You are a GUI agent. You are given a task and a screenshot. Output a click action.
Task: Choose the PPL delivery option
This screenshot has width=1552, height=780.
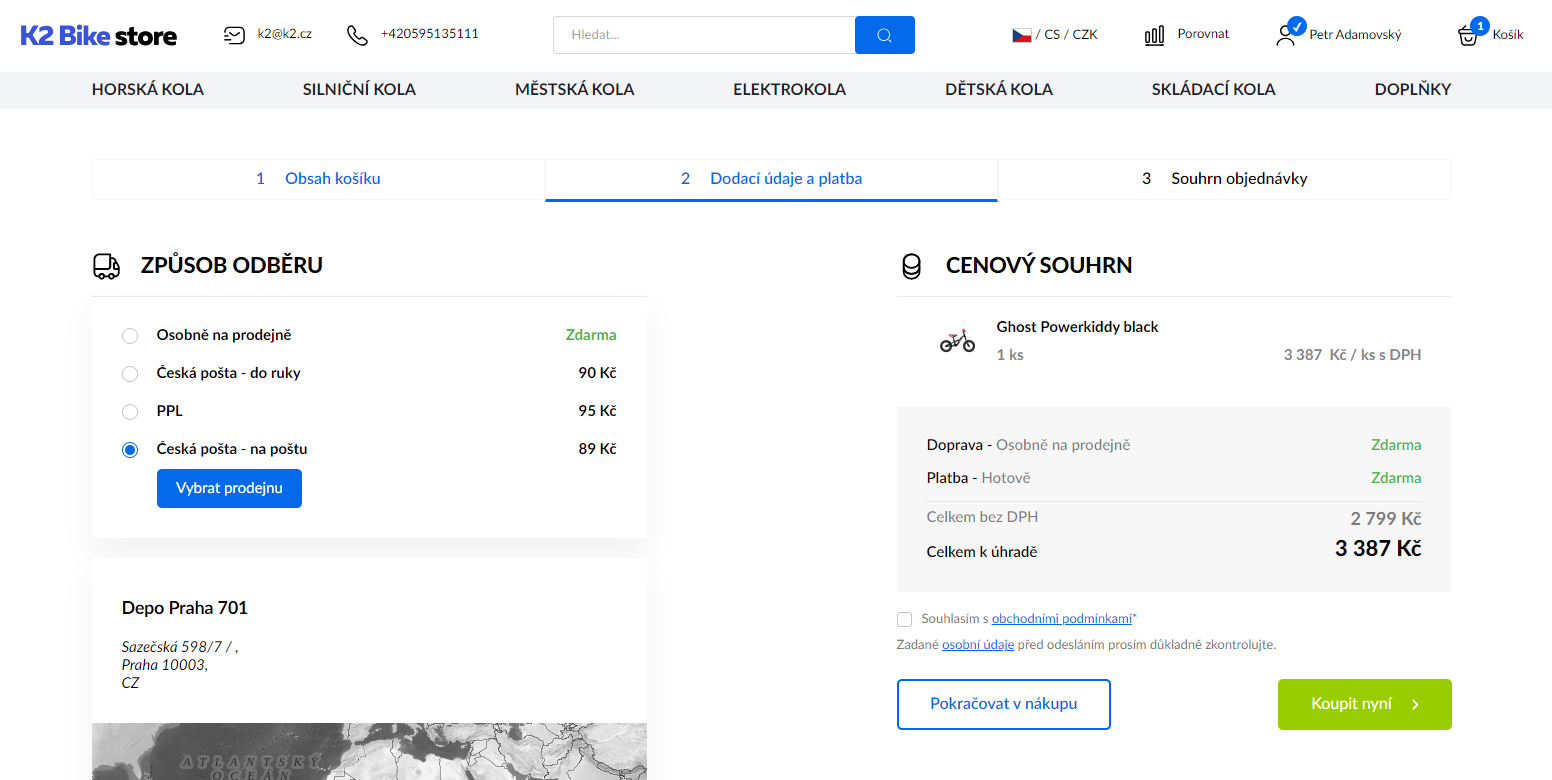pyautogui.click(x=130, y=412)
